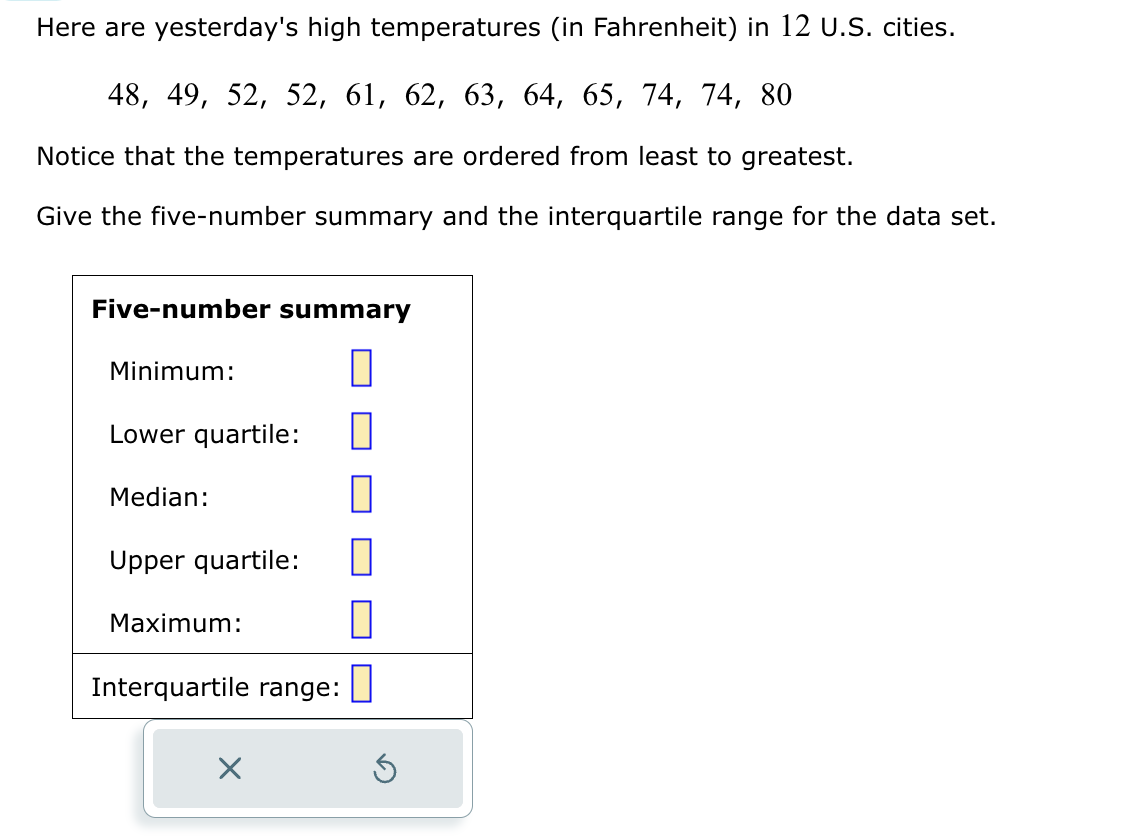Click the Interquartile range input box

pos(362,684)
